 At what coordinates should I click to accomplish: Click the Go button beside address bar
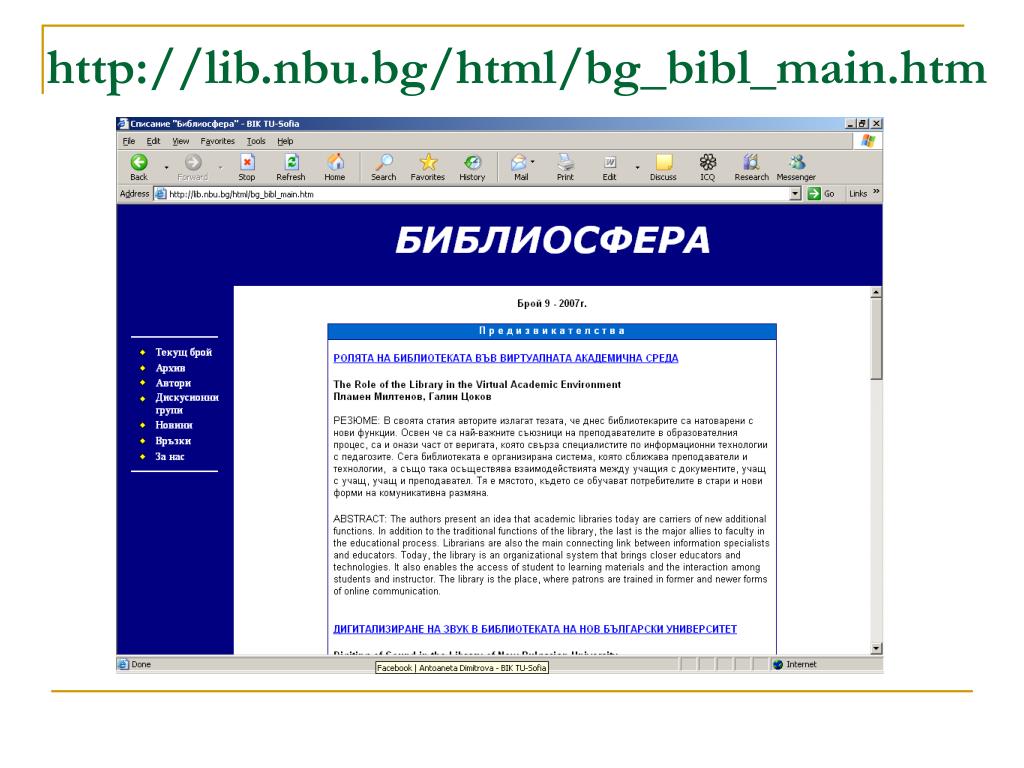(822, 194)
